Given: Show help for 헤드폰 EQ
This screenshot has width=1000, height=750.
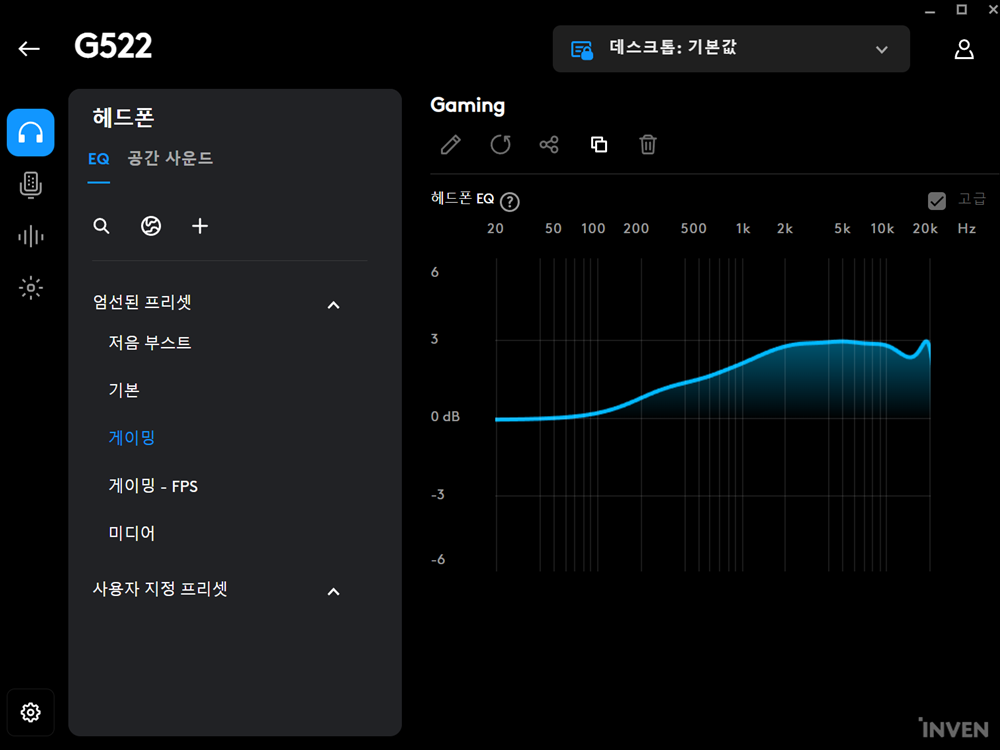Looking at the screenshot, I should pos(510,202).
